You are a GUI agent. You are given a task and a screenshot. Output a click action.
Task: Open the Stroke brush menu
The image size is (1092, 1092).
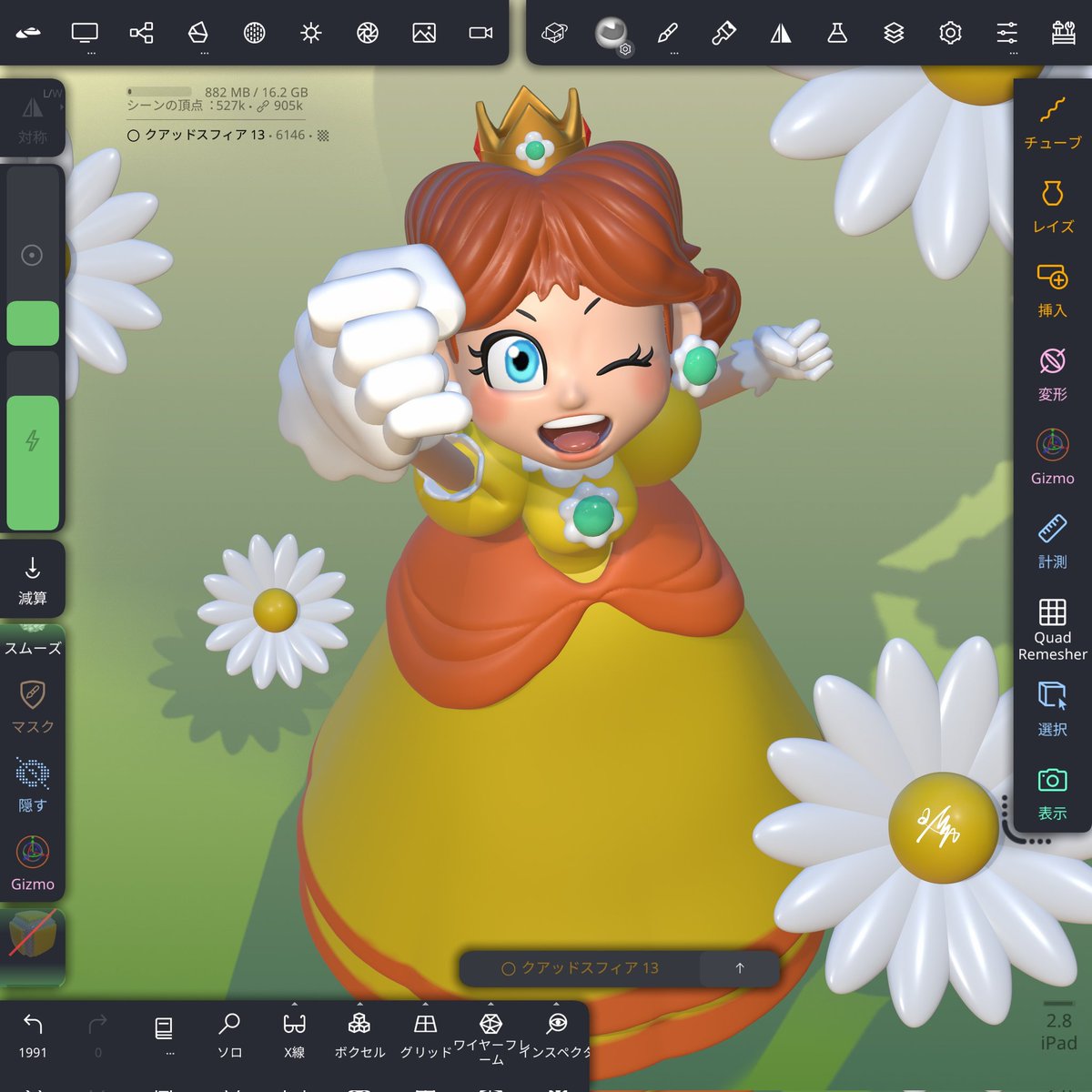click(668, 34)
